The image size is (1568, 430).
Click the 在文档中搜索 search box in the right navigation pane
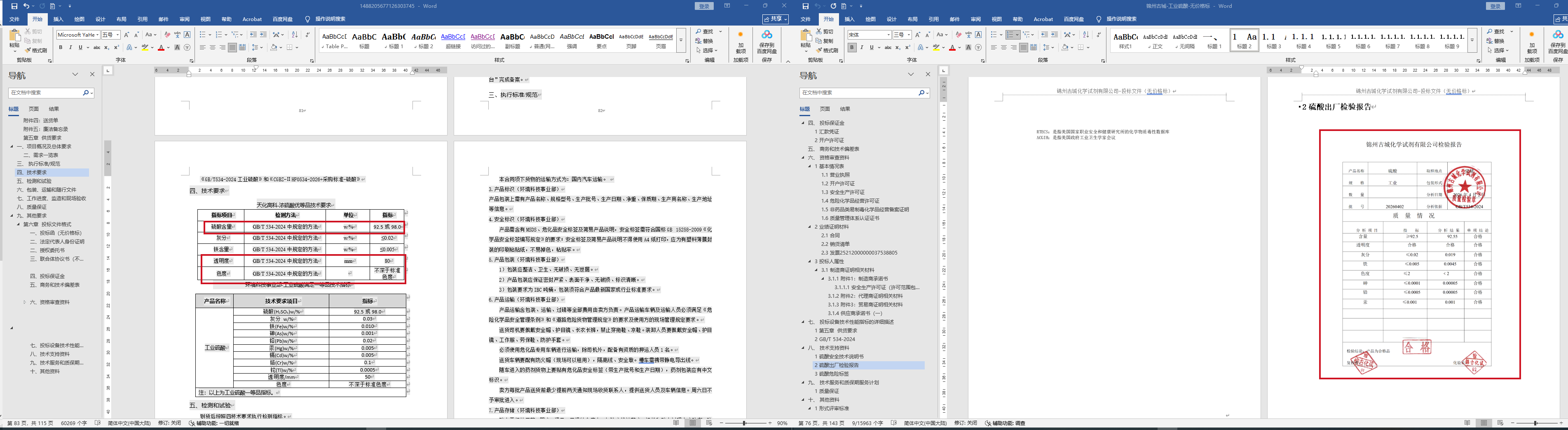tap(858, 92)
